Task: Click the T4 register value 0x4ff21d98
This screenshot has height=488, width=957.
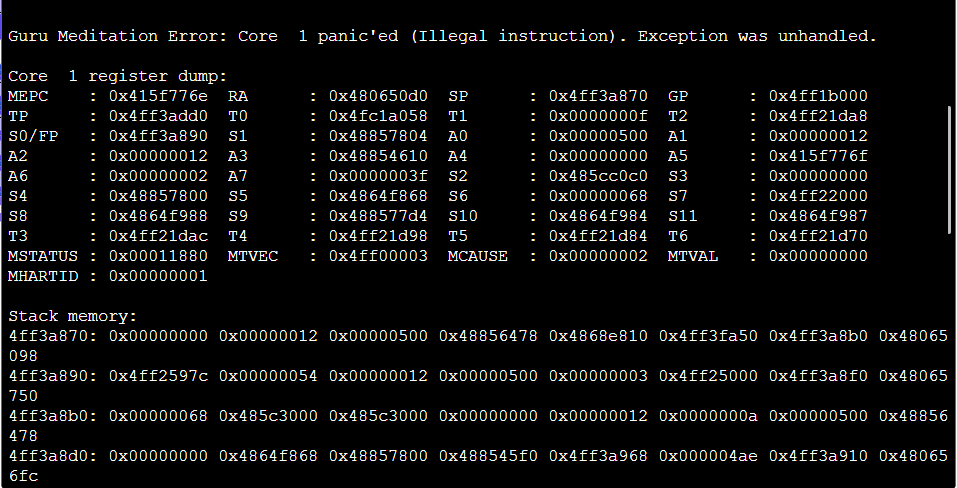Action: point(378,237)
